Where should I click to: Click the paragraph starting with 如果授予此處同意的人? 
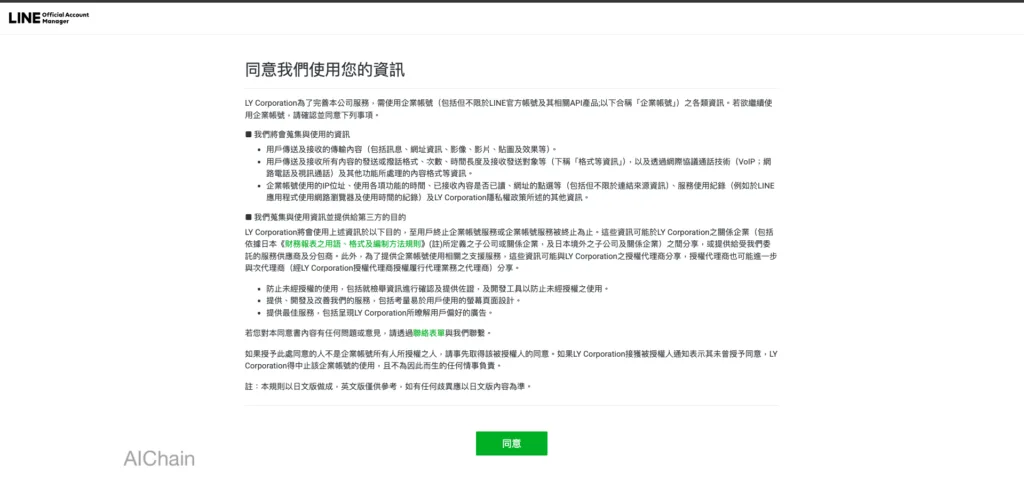[510, 360]
